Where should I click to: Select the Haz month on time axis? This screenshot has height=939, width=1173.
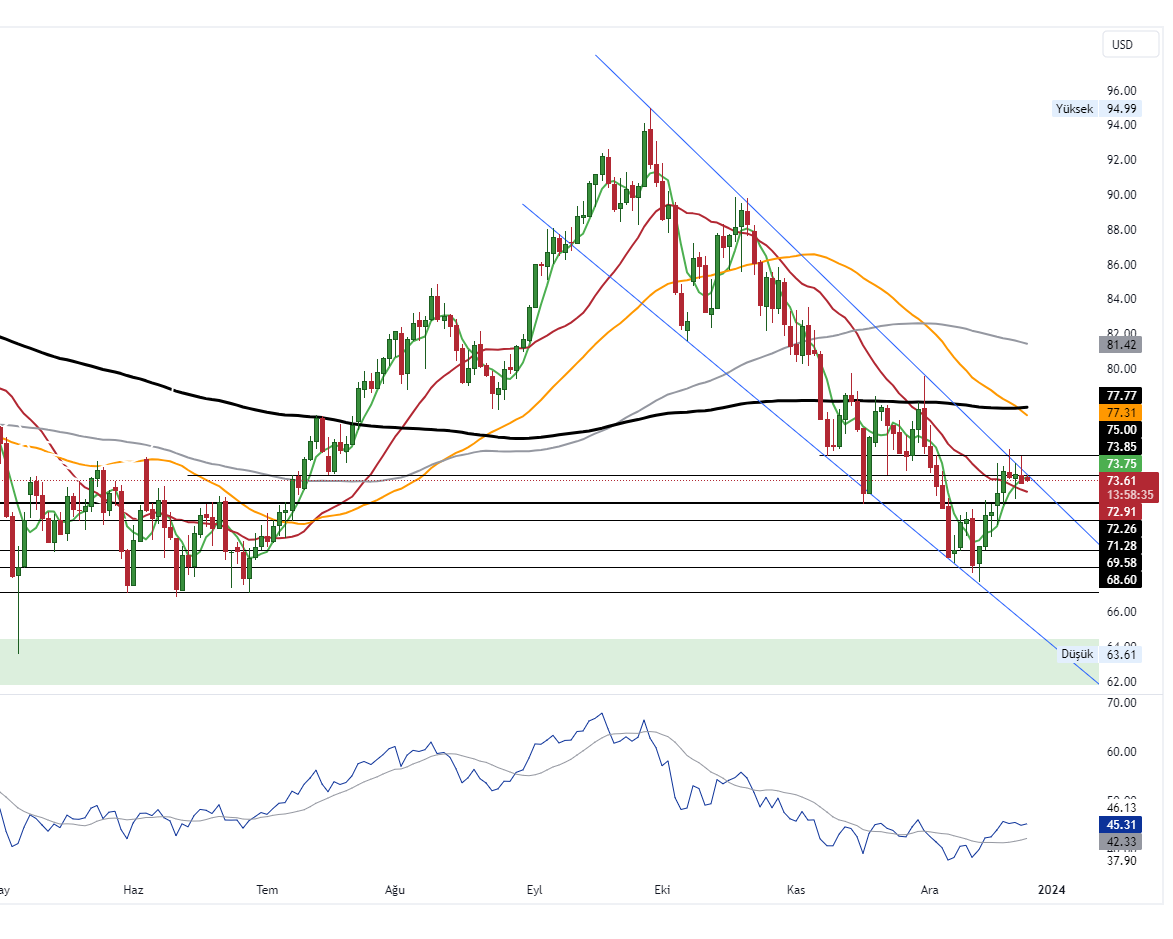[134, 889]
